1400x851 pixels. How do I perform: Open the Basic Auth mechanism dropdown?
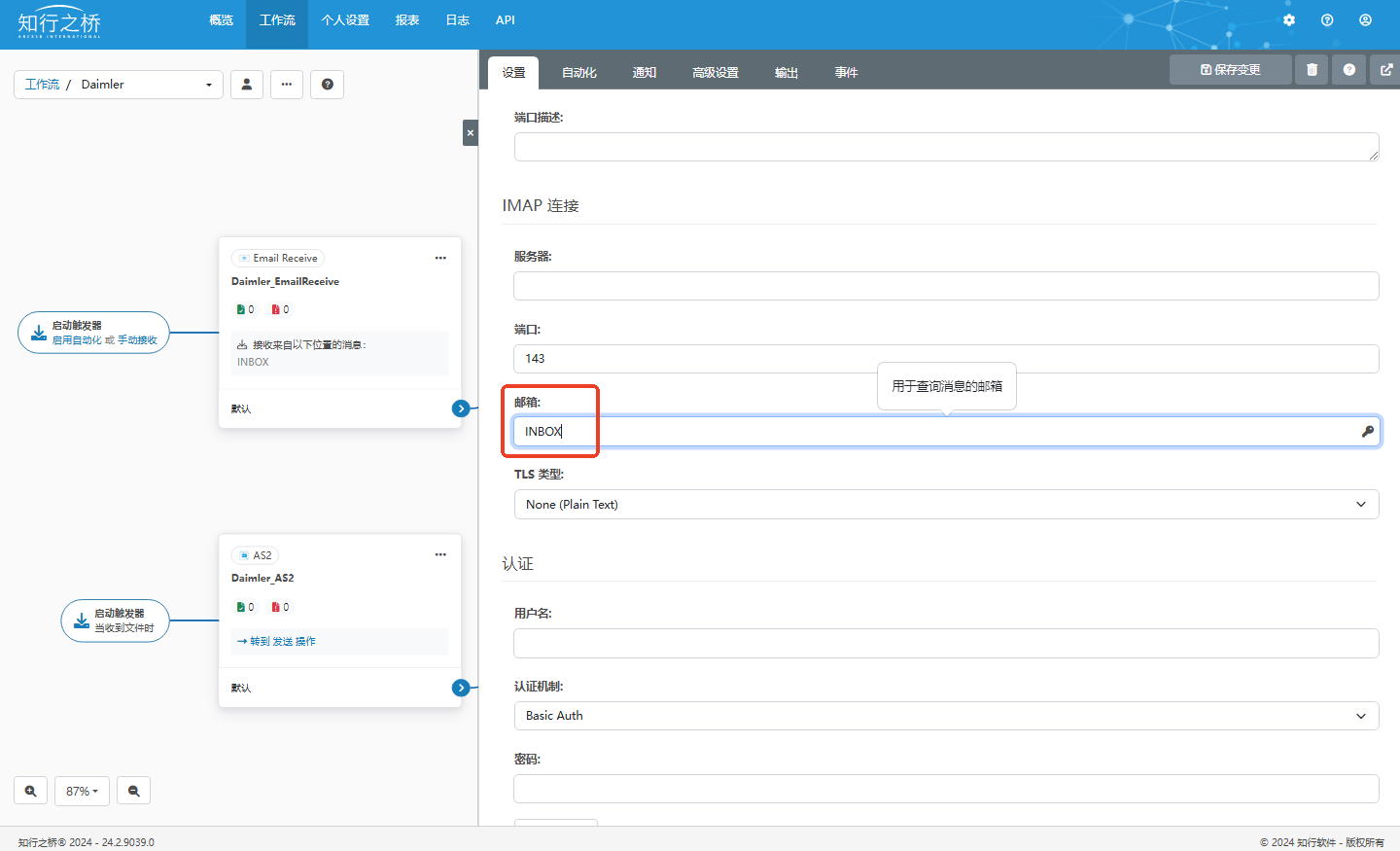pyautogui.click(x=946, y=716)
